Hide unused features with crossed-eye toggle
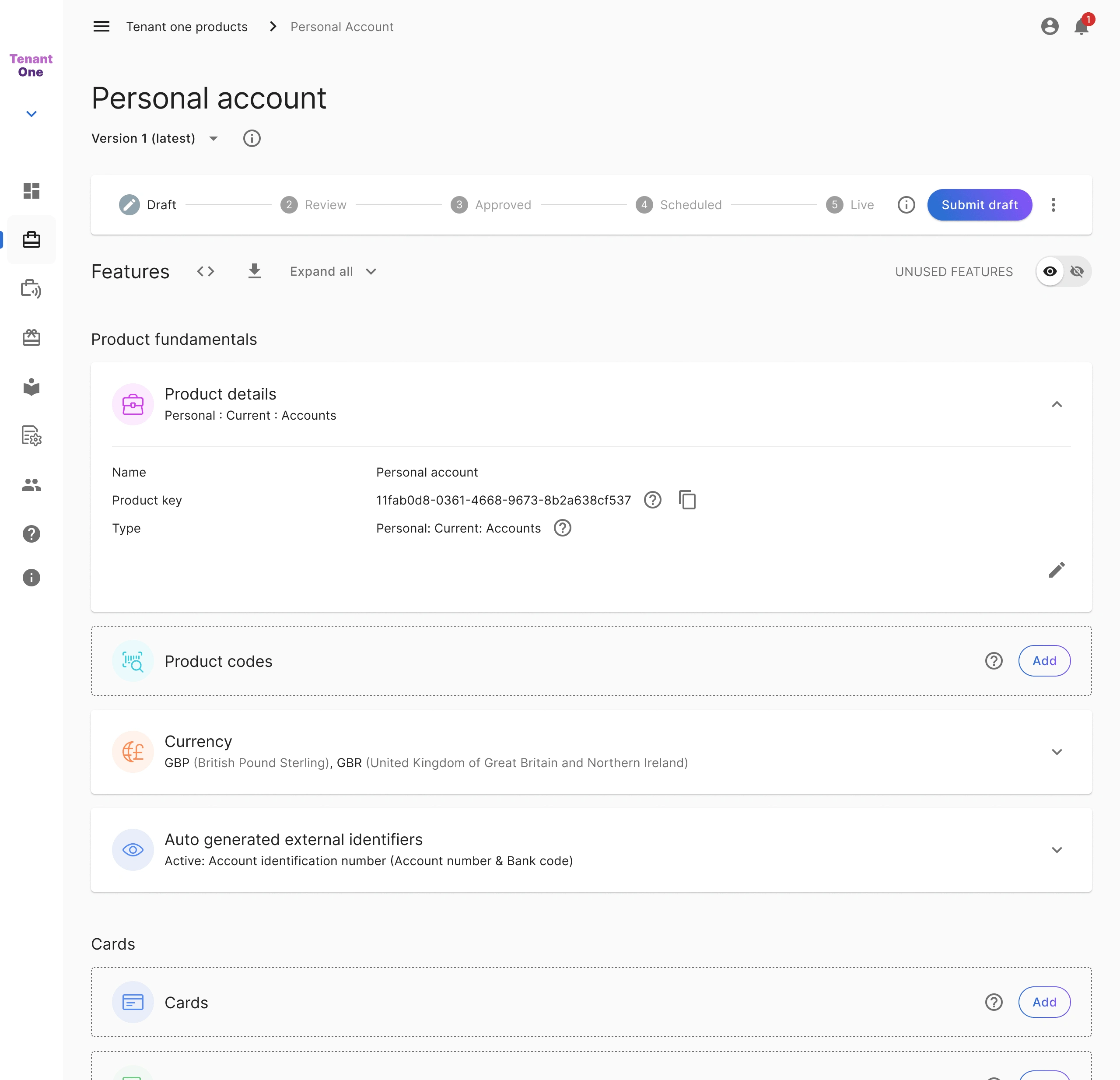The height and width of the screenshot is (1080, 1120). 1077,271
